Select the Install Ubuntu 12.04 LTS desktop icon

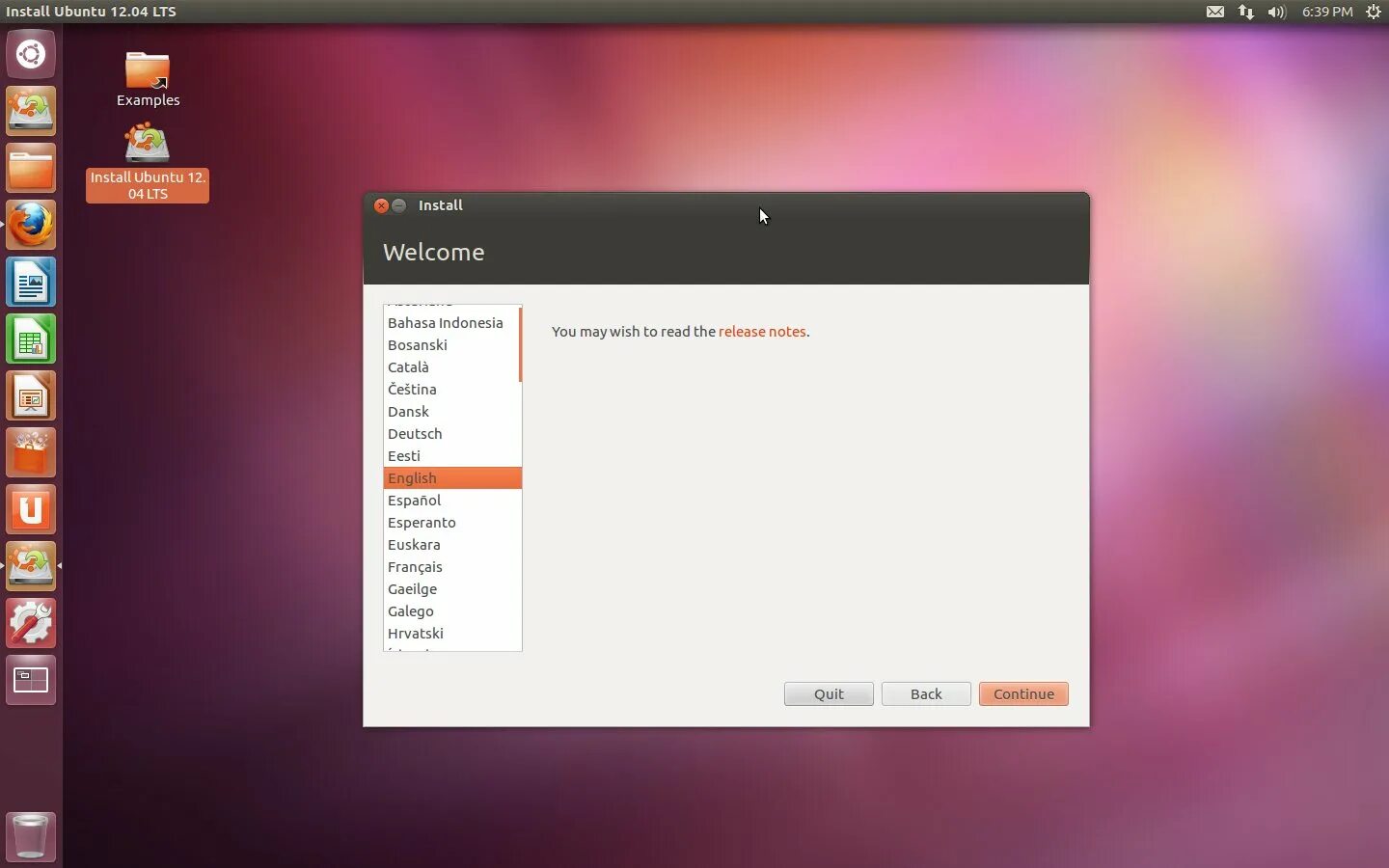point(148,162)
